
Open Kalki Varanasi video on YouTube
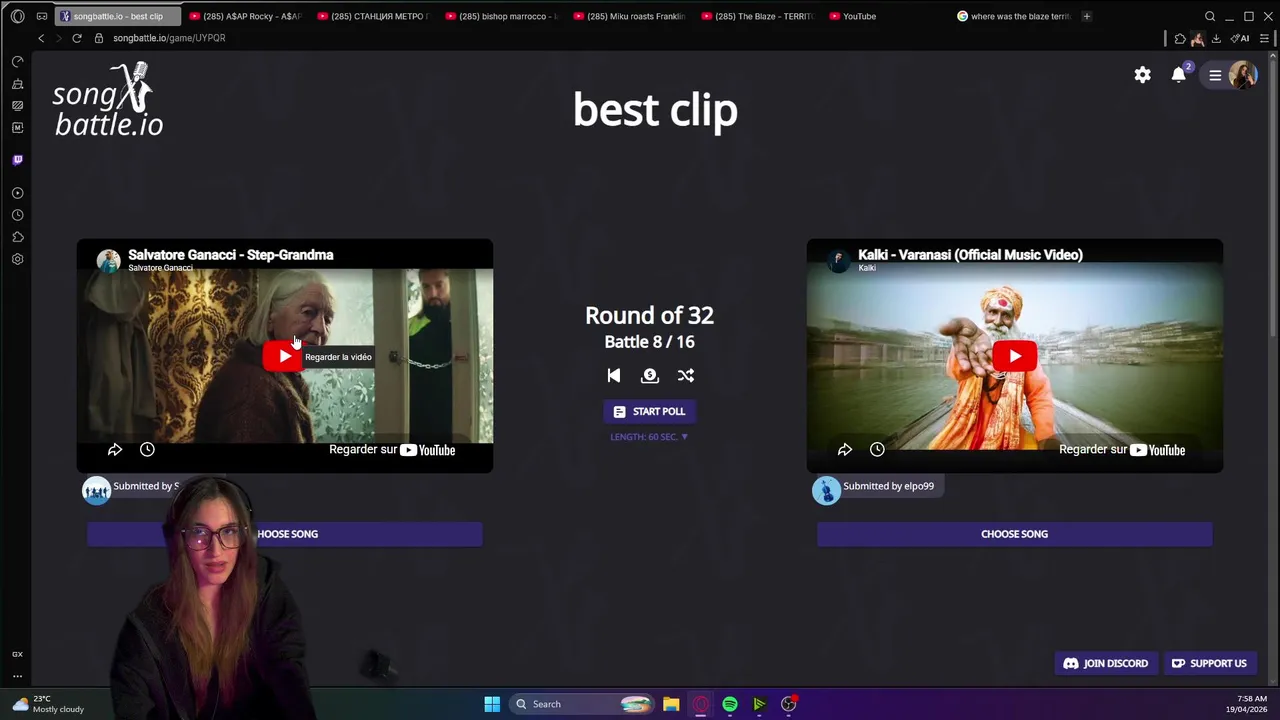pos(1122,450)
